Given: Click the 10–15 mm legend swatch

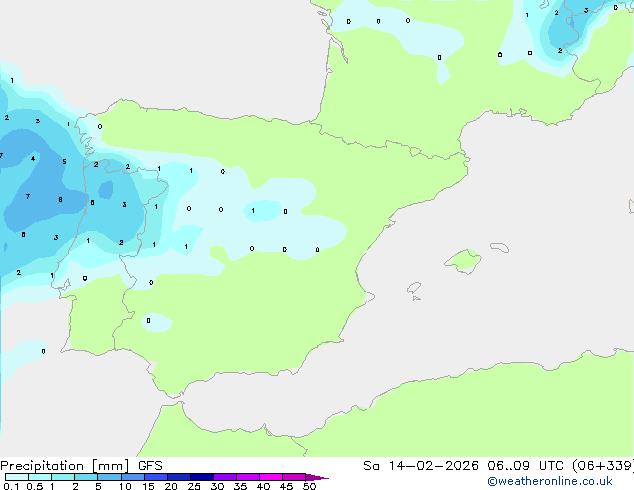Looking at the screenshot, I should pos(132,477).
